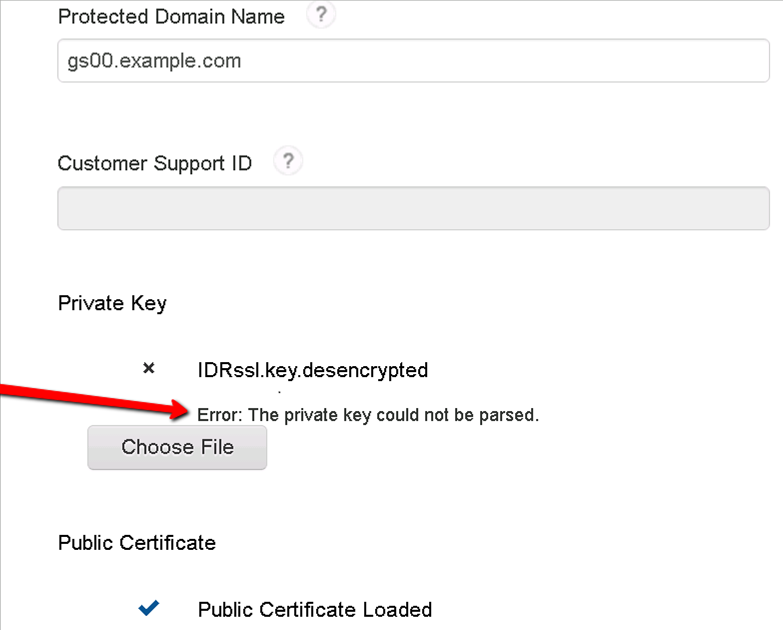Focus the Protected Domain Name input field
783x635 pixels.
pos(412,61)
